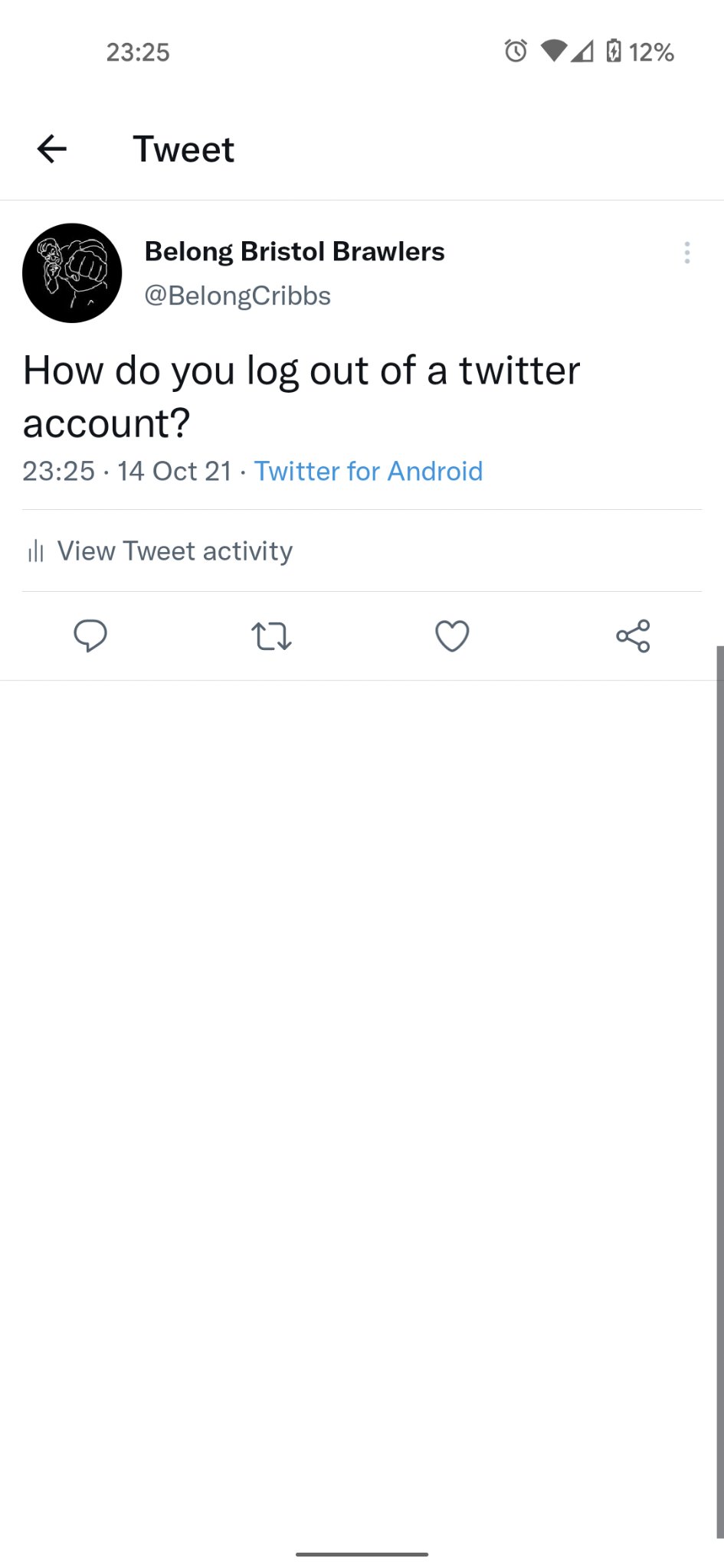Image resolution: width=724 pixels, height=1568 pixels.
Task: Click the Belong Bristol Brawlers display name
Action: tap(294, 252)
